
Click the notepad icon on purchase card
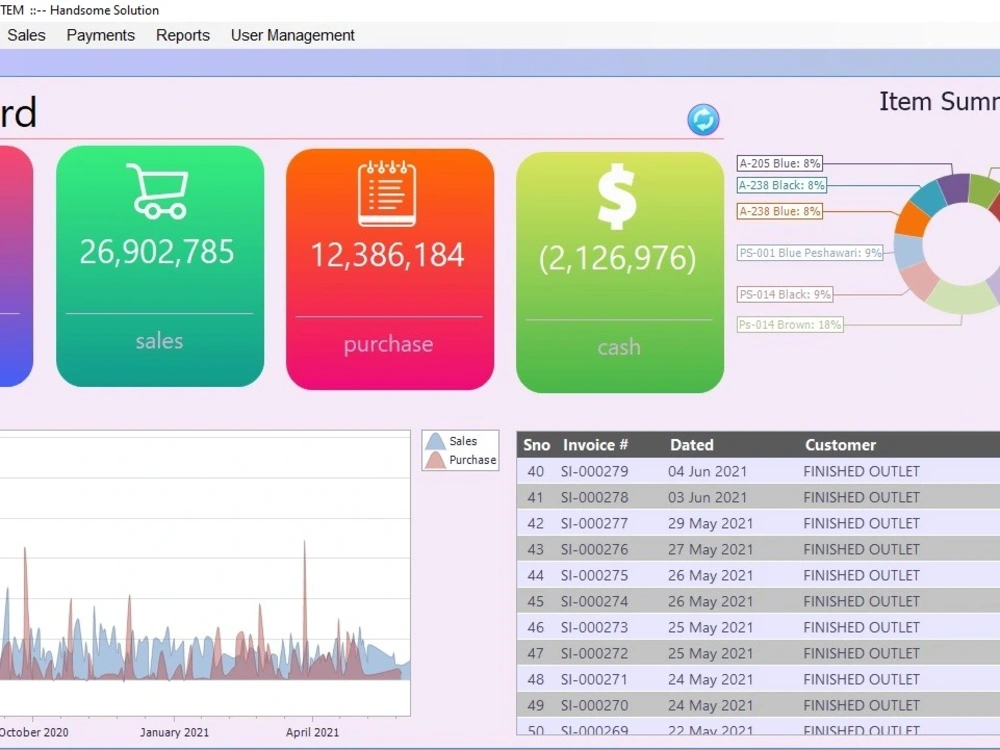(x=387, y=194)
